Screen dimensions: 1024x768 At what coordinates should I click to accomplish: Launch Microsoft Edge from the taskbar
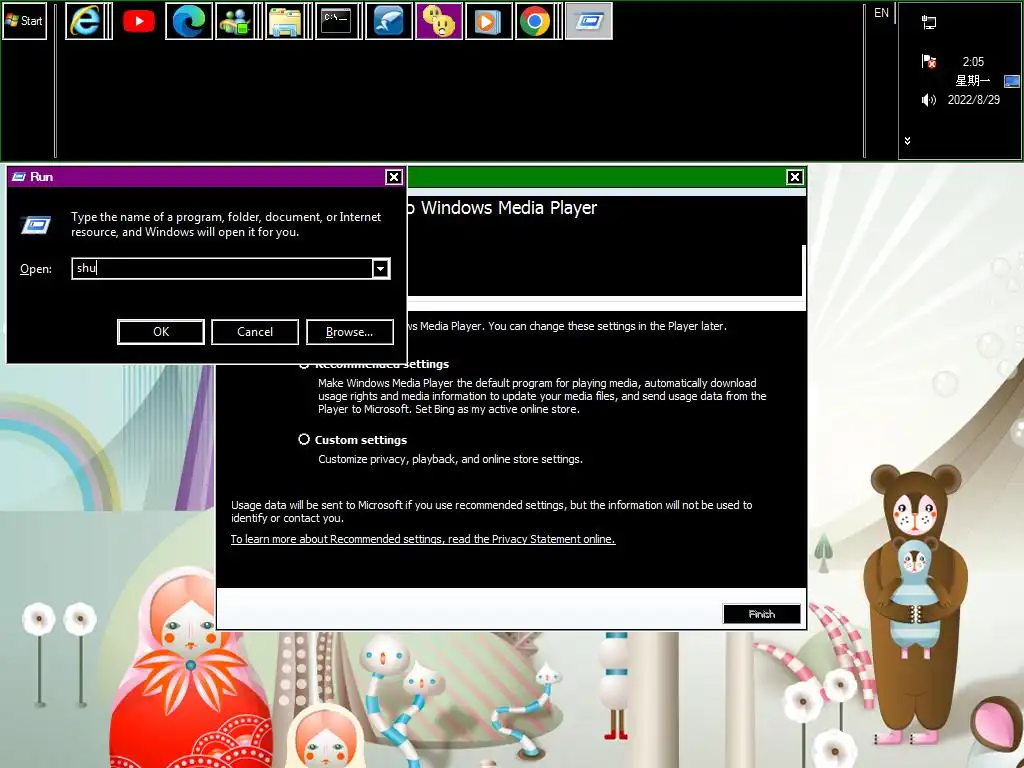[189, 21]
